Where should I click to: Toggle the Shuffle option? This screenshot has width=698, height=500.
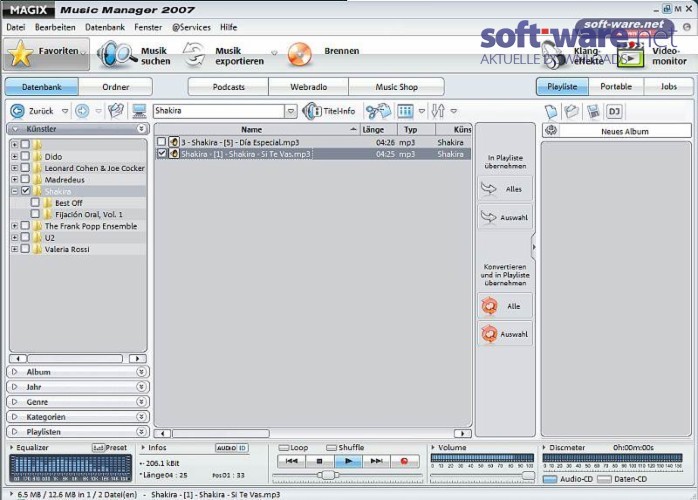coord(331,448)
